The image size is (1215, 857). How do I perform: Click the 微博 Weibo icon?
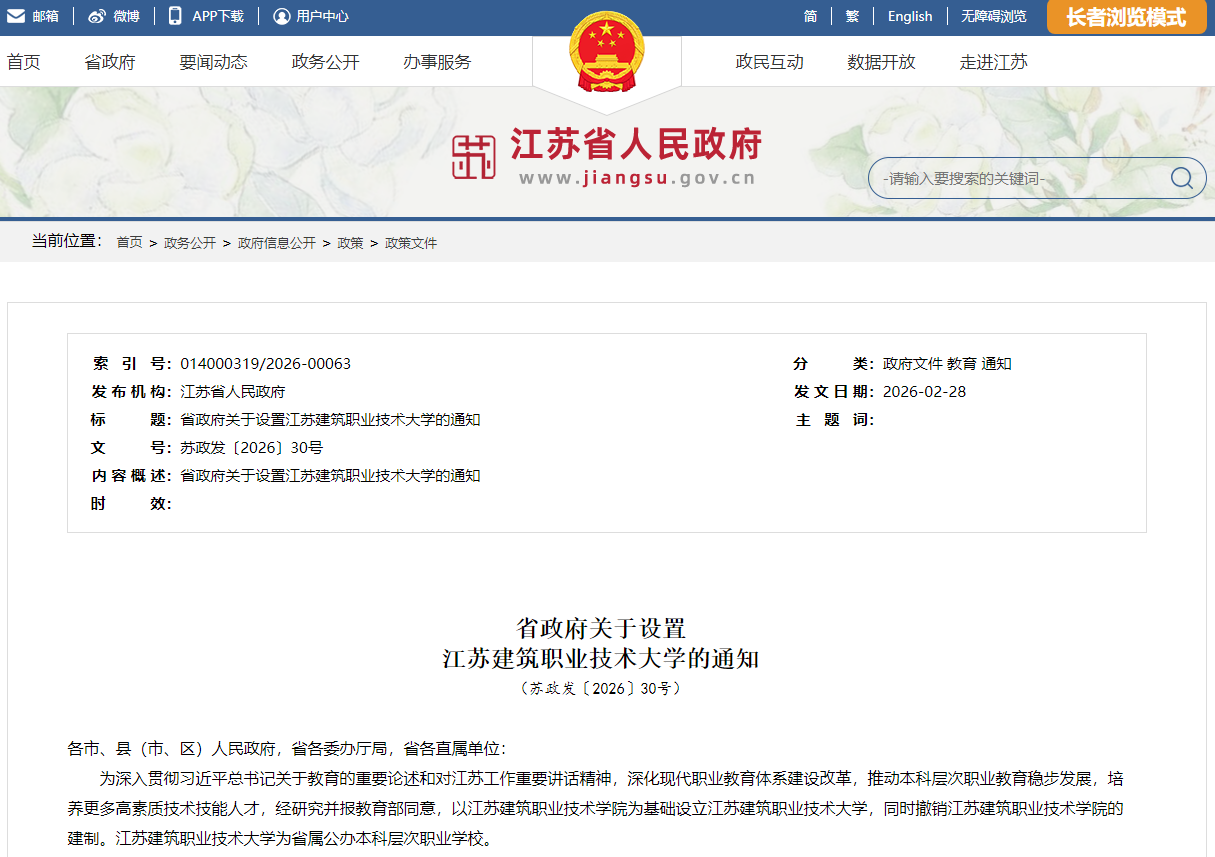[x=94, y=15]
